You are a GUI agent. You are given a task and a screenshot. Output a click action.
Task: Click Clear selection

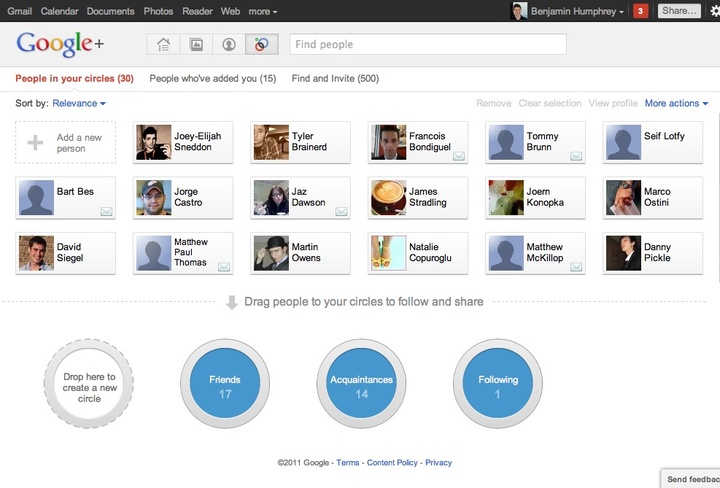pos(550,103)
